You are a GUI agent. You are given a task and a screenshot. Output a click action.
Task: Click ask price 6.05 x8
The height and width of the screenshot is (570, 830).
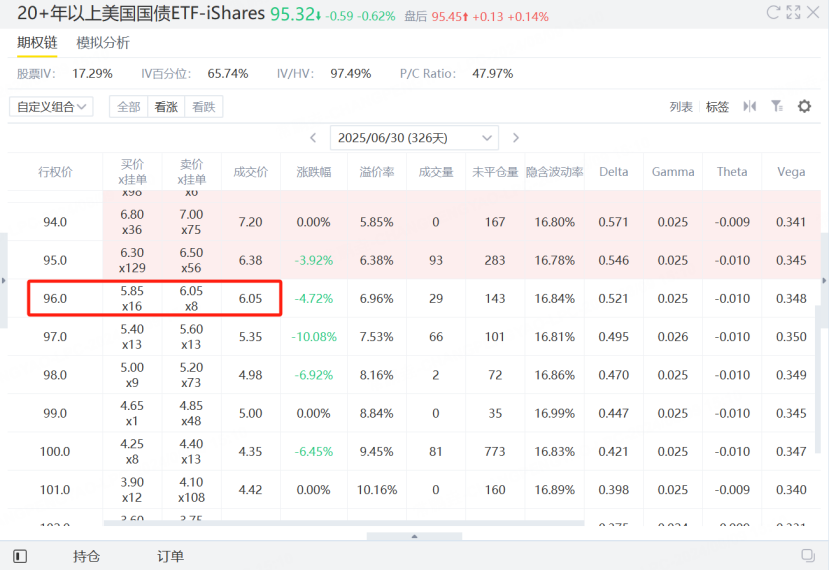(x=192, y=298)
